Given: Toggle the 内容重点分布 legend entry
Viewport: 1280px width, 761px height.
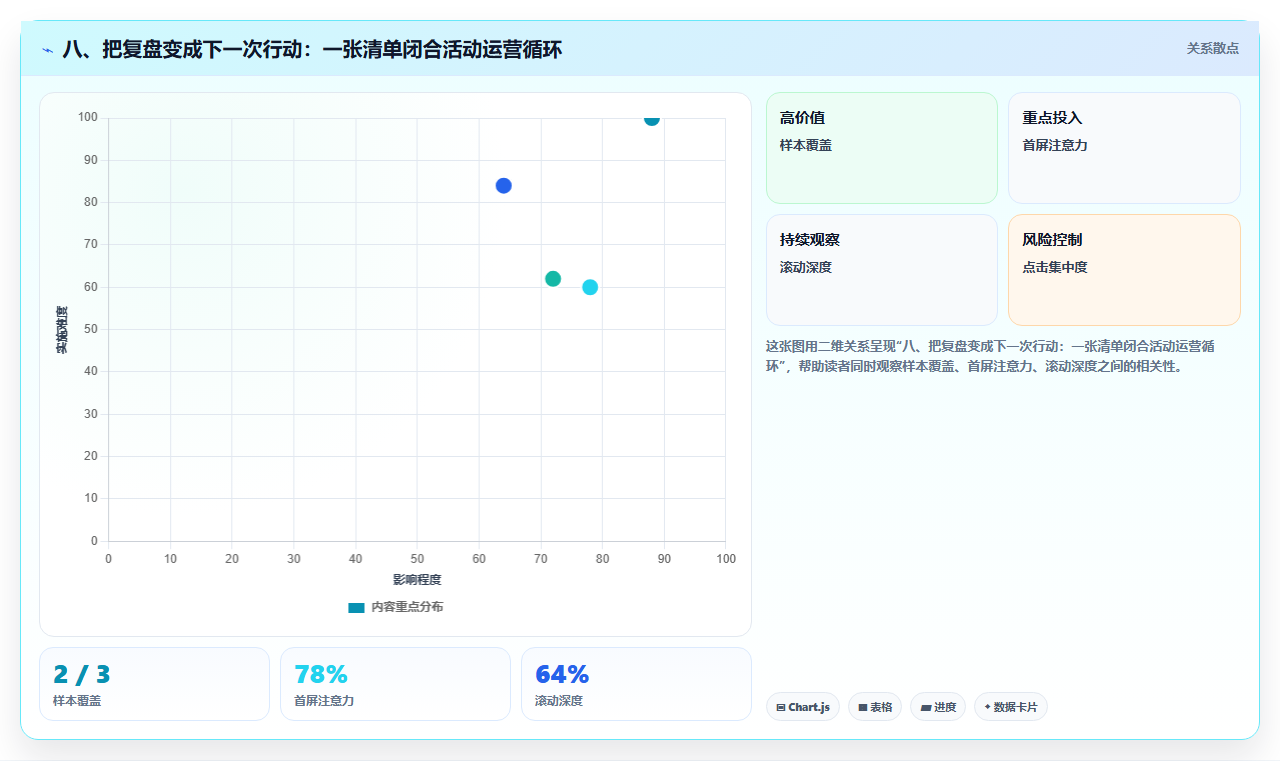Looking at the screenshot, I should 395,607.
